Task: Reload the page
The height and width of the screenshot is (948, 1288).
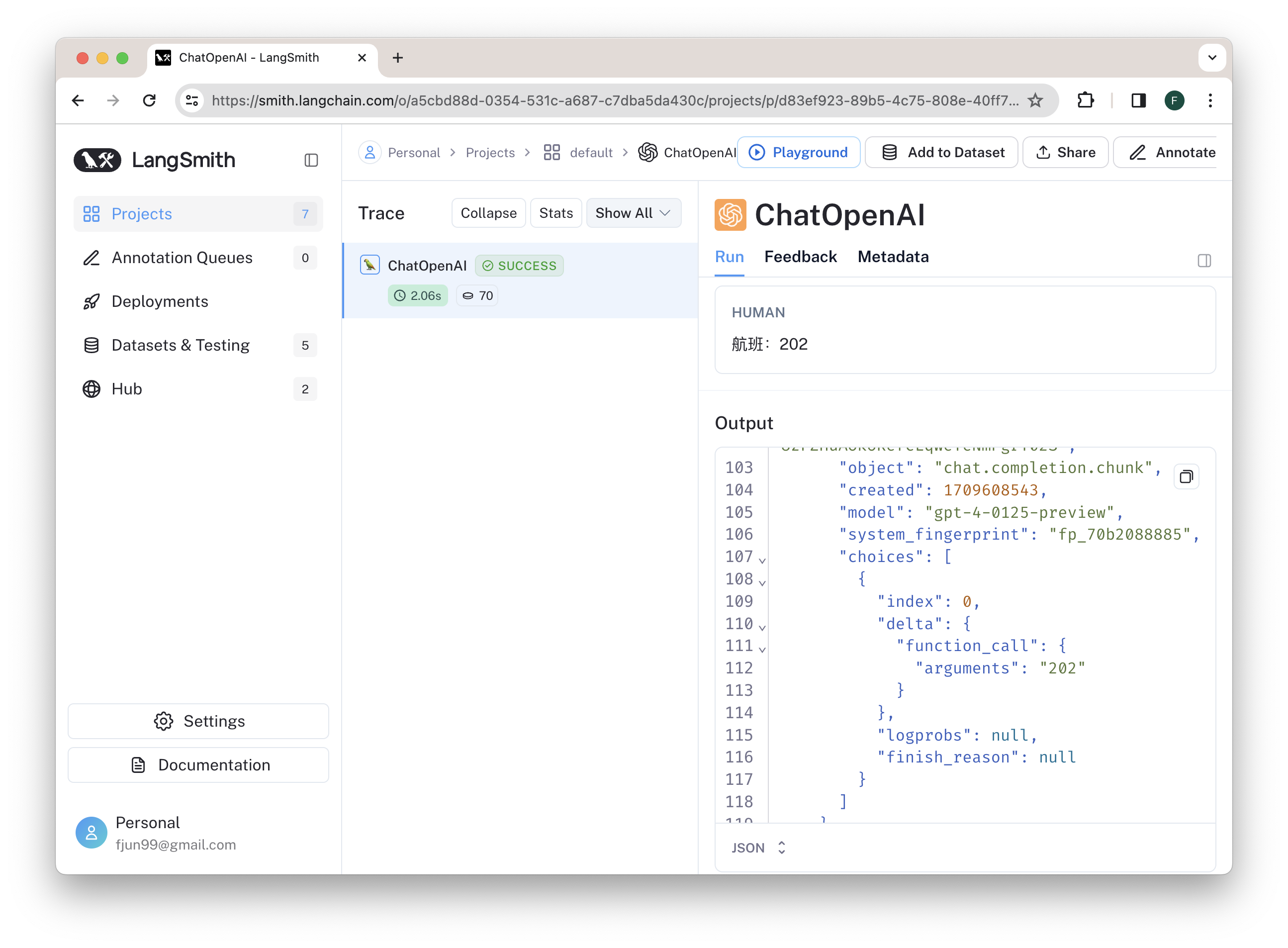Action: click(x=149, y=100)
